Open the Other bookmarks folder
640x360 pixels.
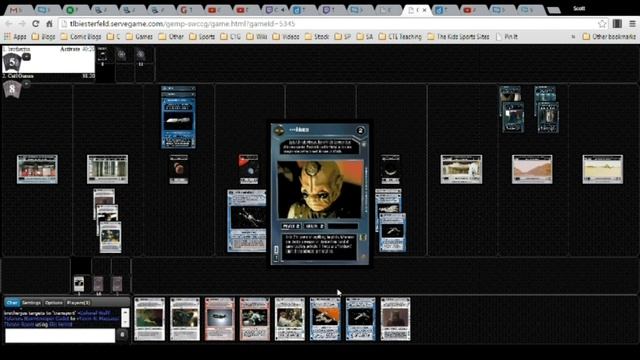pyautogui.click(x=609, y=37)
